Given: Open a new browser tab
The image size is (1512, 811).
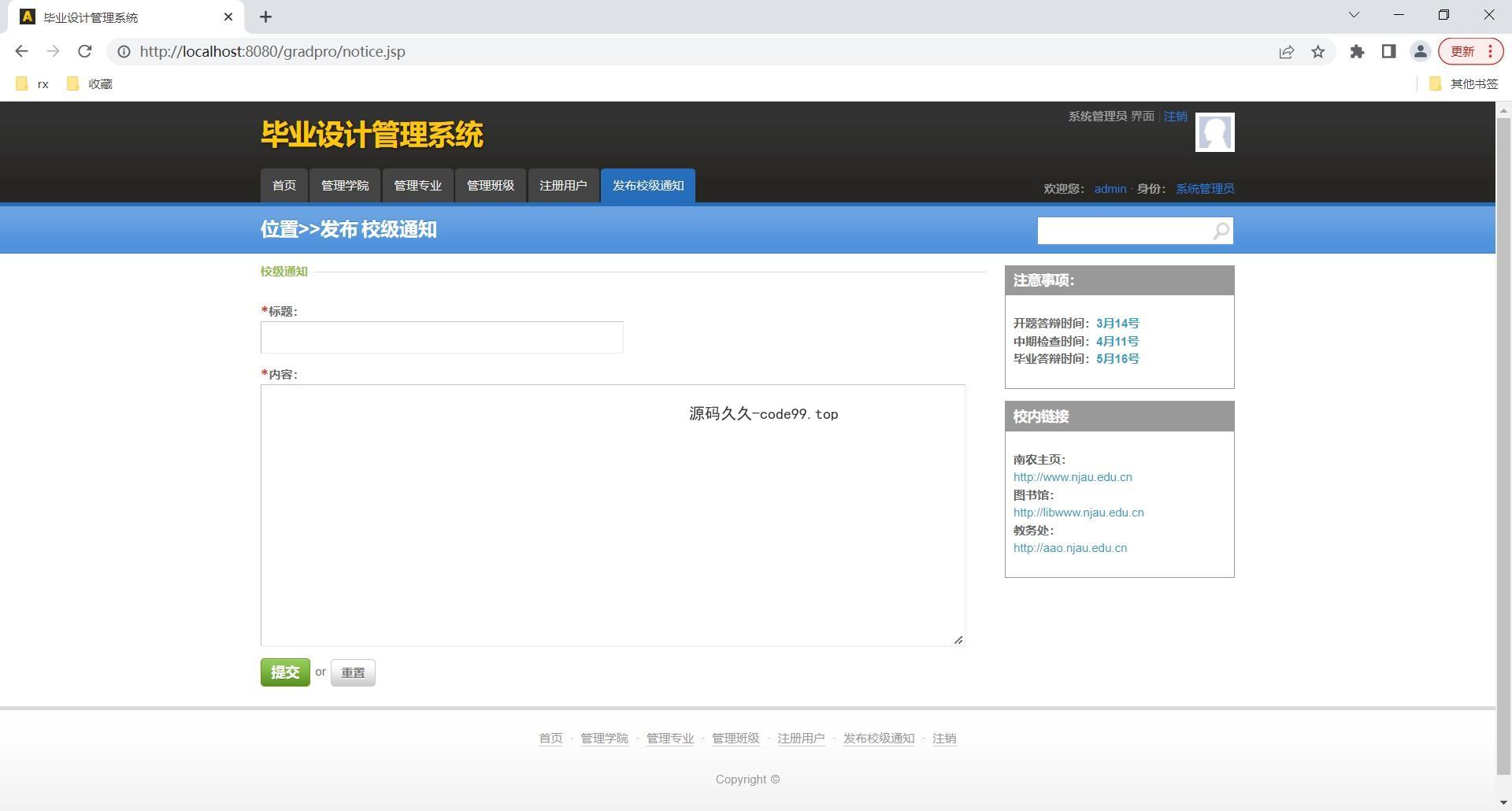Looking at the screenshot, I should coord(265,17).
